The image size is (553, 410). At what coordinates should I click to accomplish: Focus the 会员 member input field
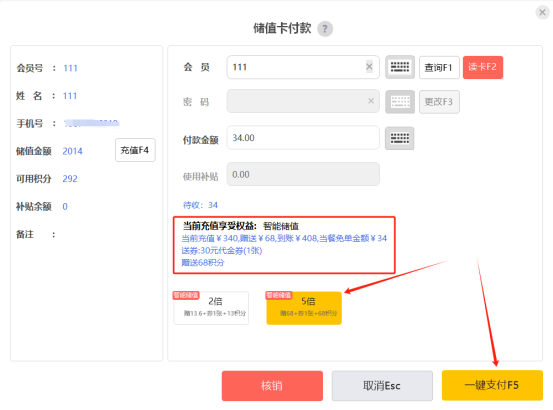click(303, 67)
